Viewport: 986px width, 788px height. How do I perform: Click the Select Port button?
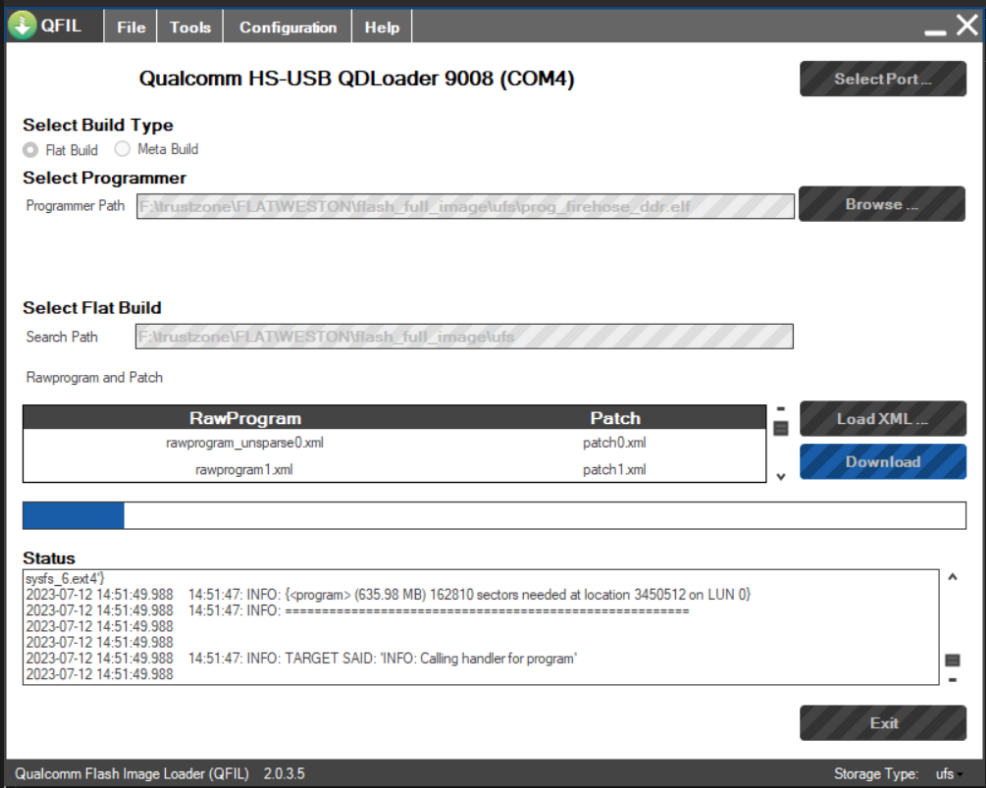coord(883,79)
